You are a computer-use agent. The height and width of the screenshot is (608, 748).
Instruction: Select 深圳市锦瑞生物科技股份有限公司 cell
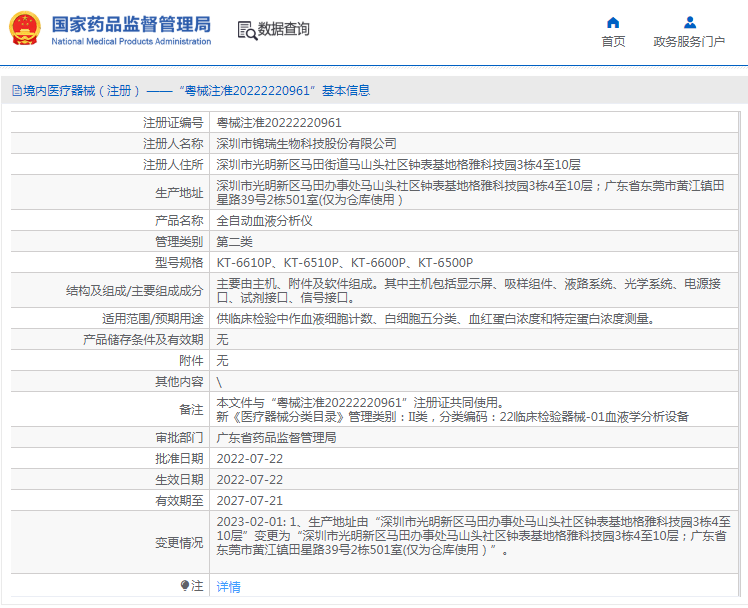pos(306,144)
